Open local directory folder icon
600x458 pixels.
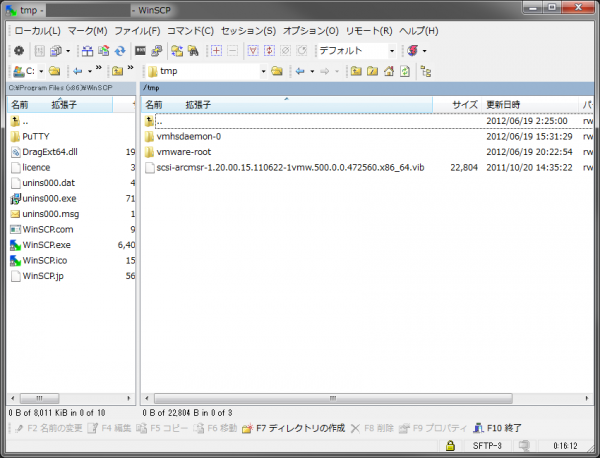pyautogui.click(x=54, y=71)
